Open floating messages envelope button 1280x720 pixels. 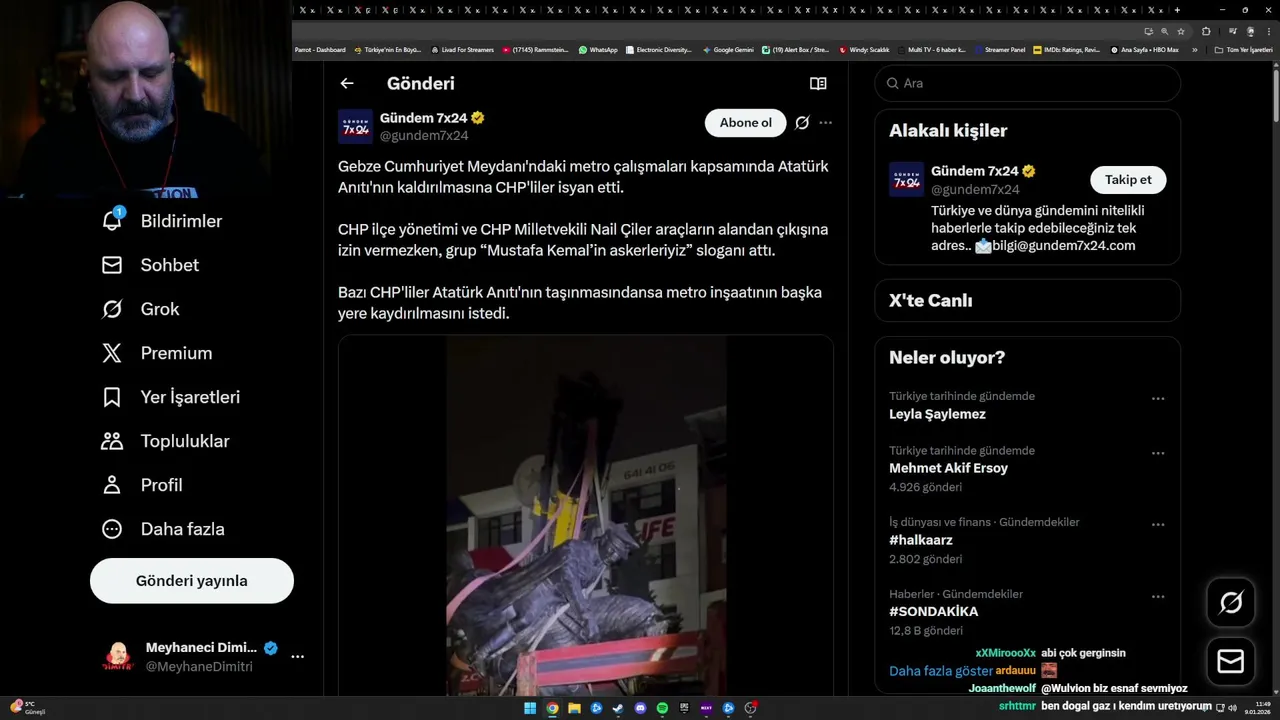(x=1231, y=662)
